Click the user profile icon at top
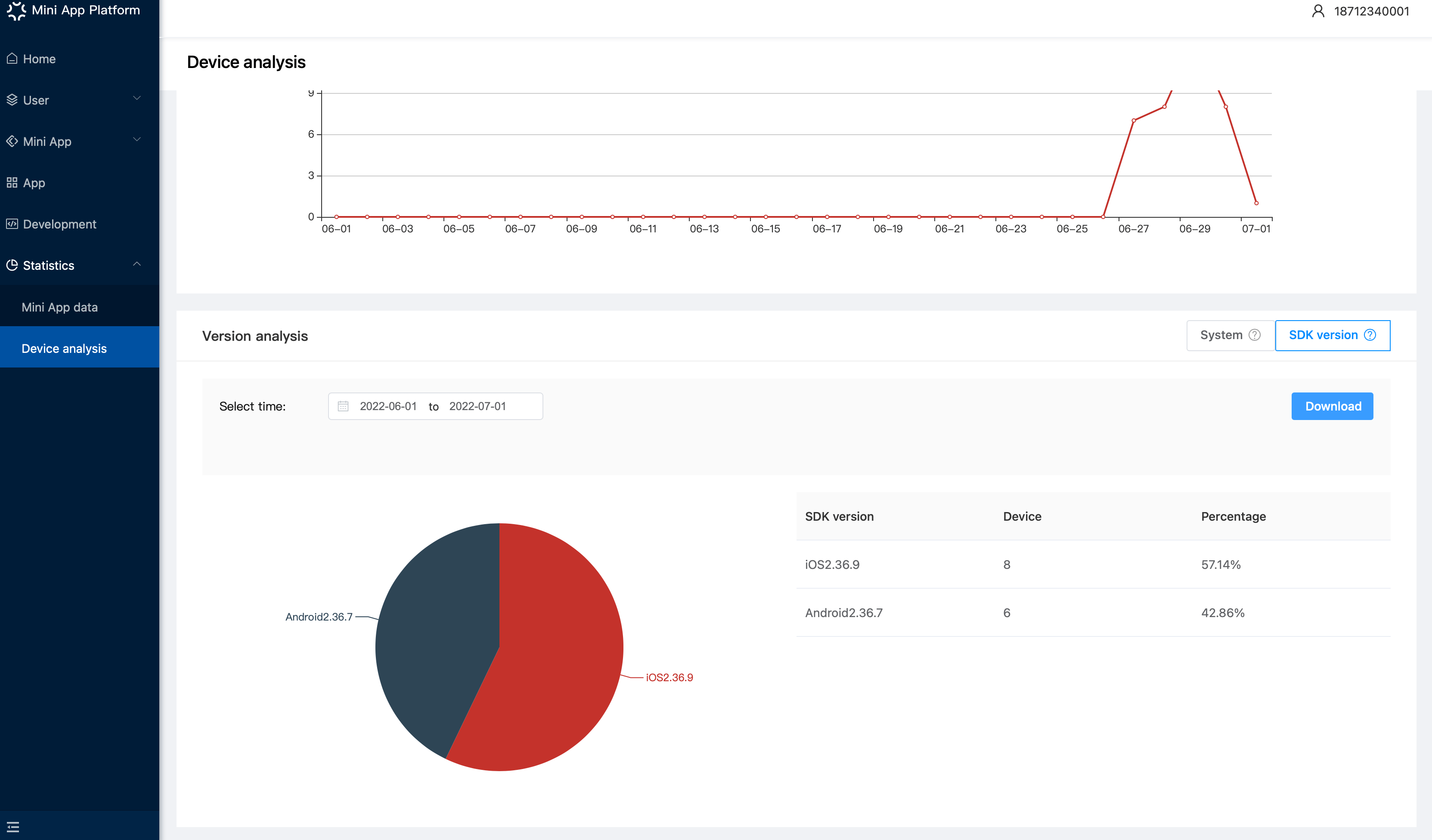The height and width of the screenshot is (840, 1432). point(1318,11)
